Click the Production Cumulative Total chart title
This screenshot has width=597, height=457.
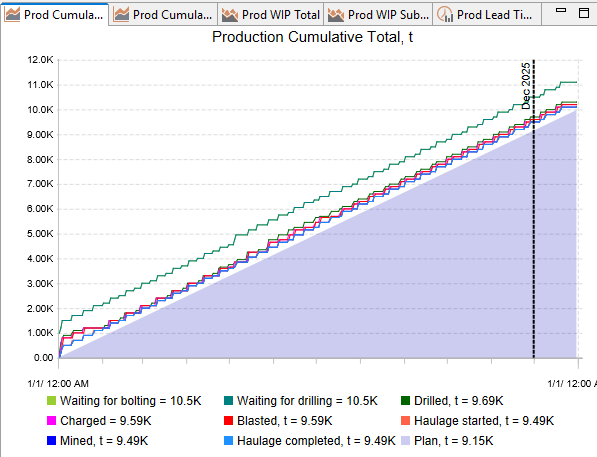coord(312,37)
